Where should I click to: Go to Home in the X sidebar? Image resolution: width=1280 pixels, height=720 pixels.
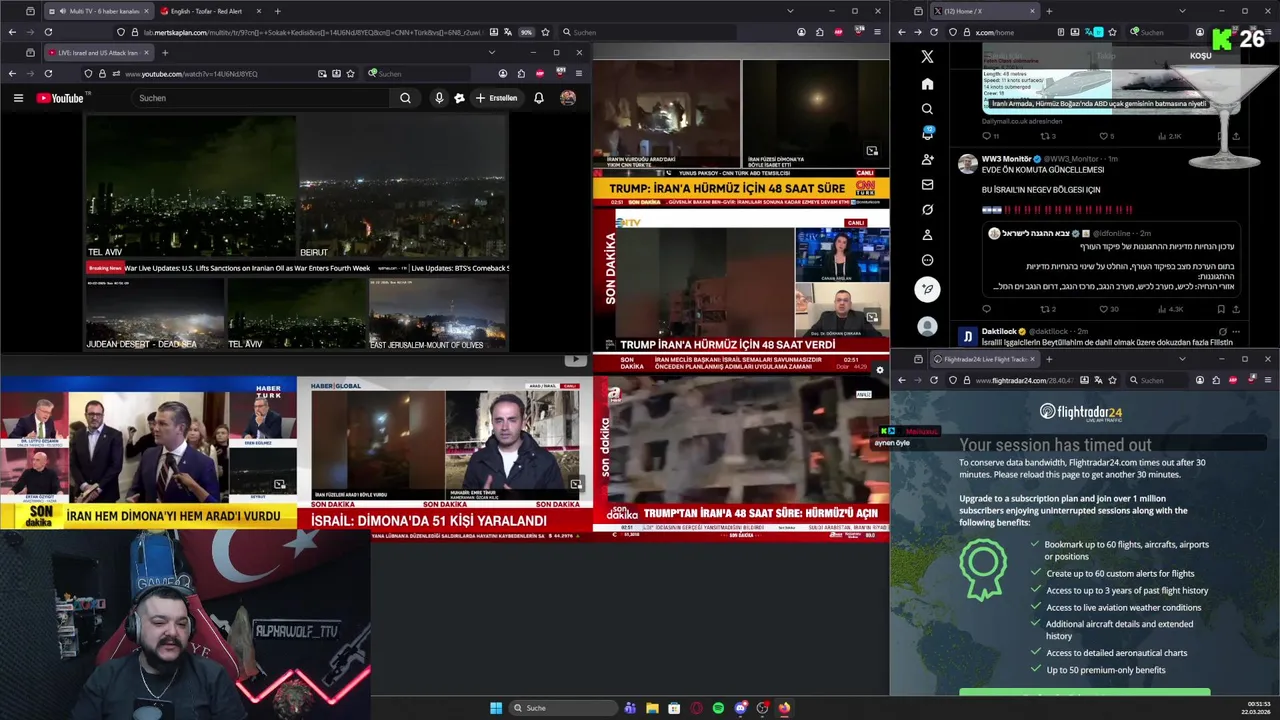[x=927, y=84]
